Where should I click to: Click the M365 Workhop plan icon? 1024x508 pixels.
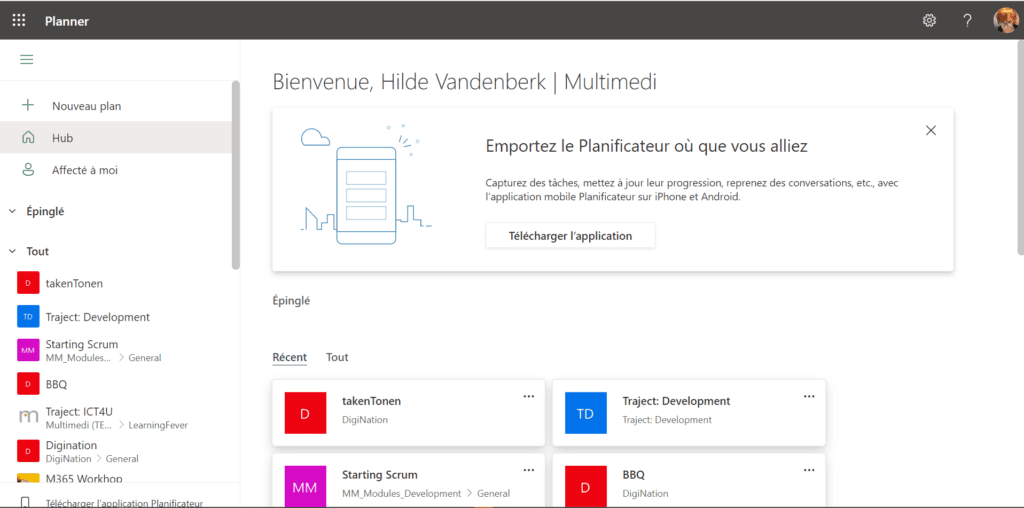(x=28, y=479)
